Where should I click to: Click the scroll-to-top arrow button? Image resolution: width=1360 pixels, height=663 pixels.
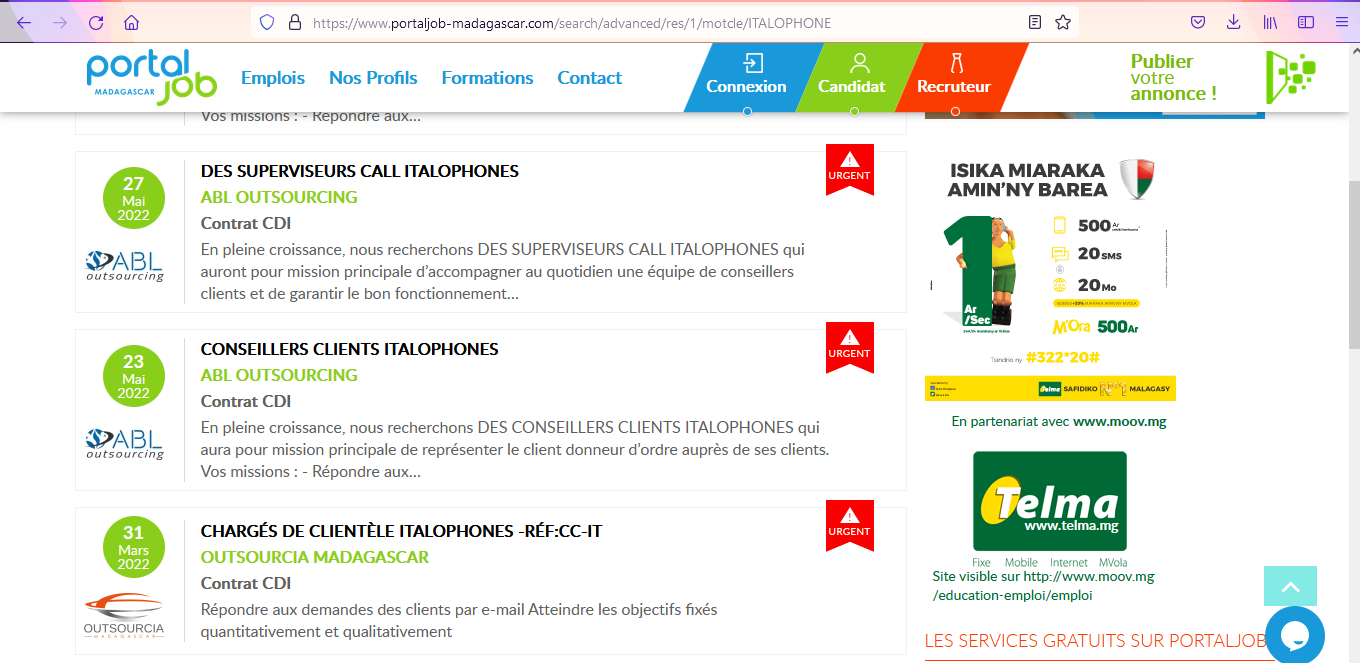click(1290, 587)
